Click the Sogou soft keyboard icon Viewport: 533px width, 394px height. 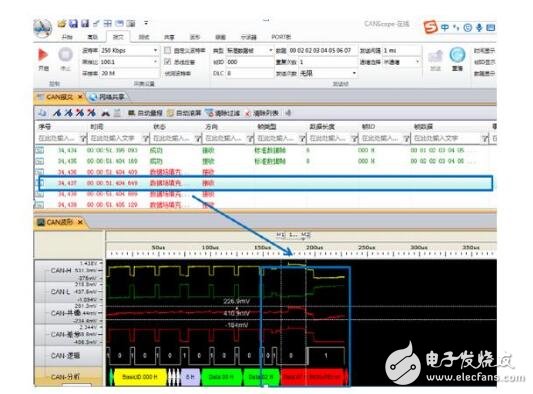[491, 28]
